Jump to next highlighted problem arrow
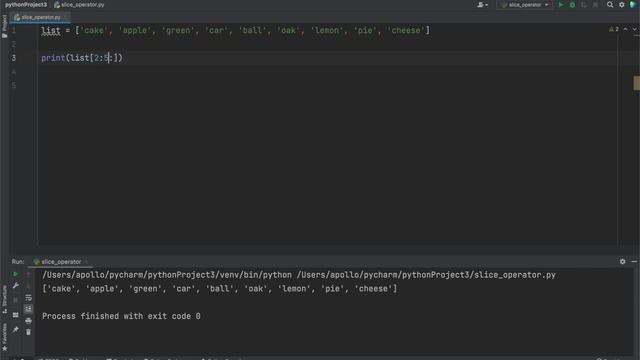 point(634,29)
